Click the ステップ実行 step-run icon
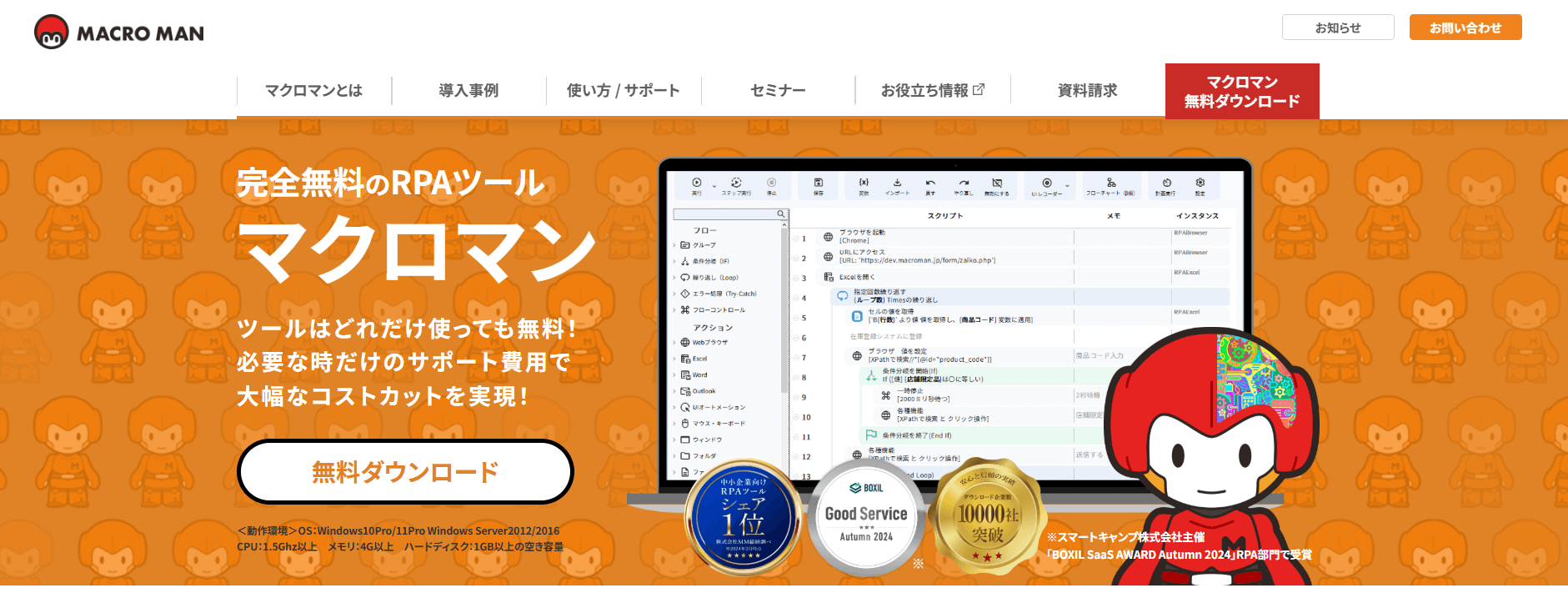The image size is (1568, 598). (736, 183)
